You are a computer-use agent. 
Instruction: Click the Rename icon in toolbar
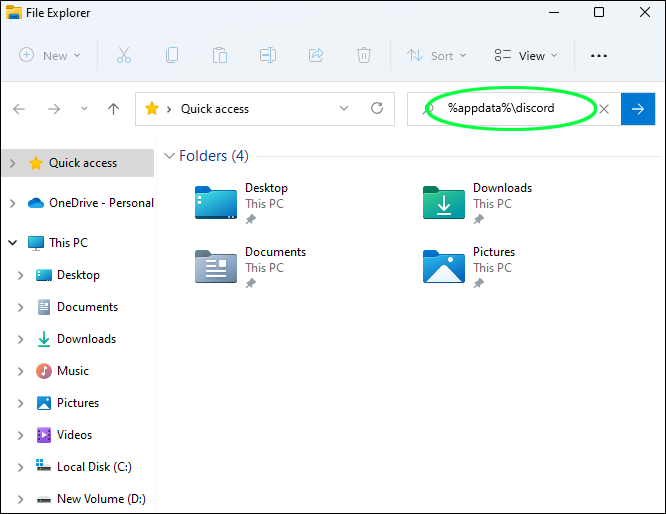click(268, 56)
